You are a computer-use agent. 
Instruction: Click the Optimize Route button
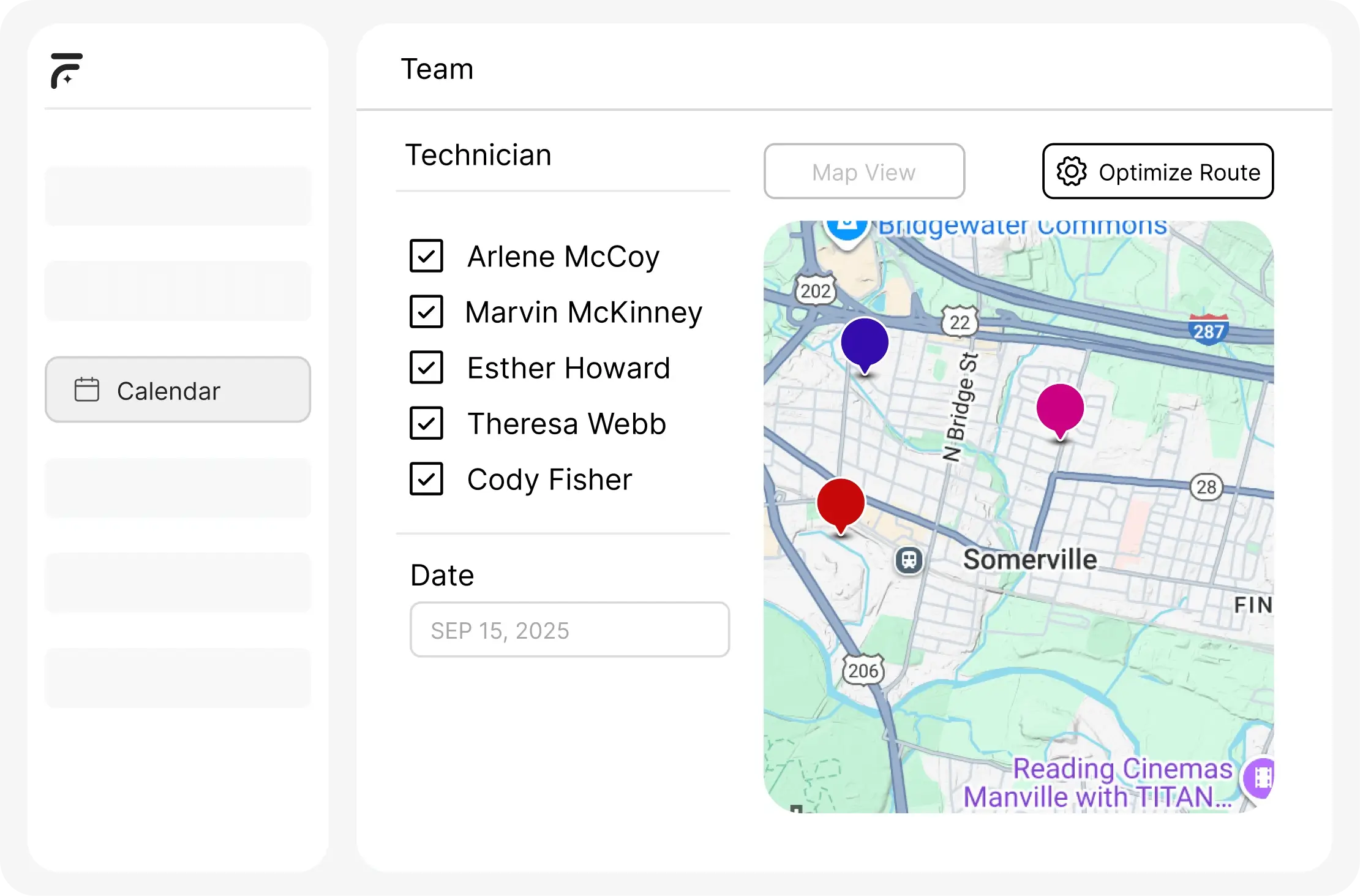pyautogui.click(x=1157, y=171)
